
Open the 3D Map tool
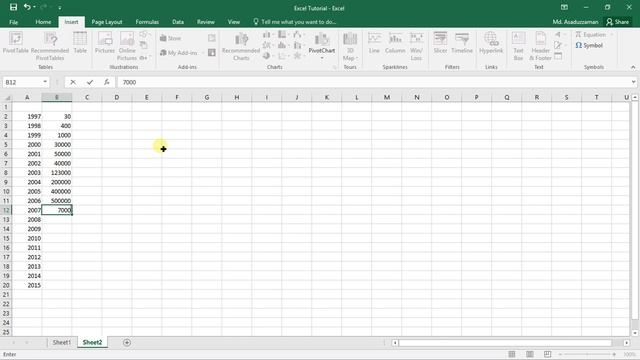click(x=350, y=46)
